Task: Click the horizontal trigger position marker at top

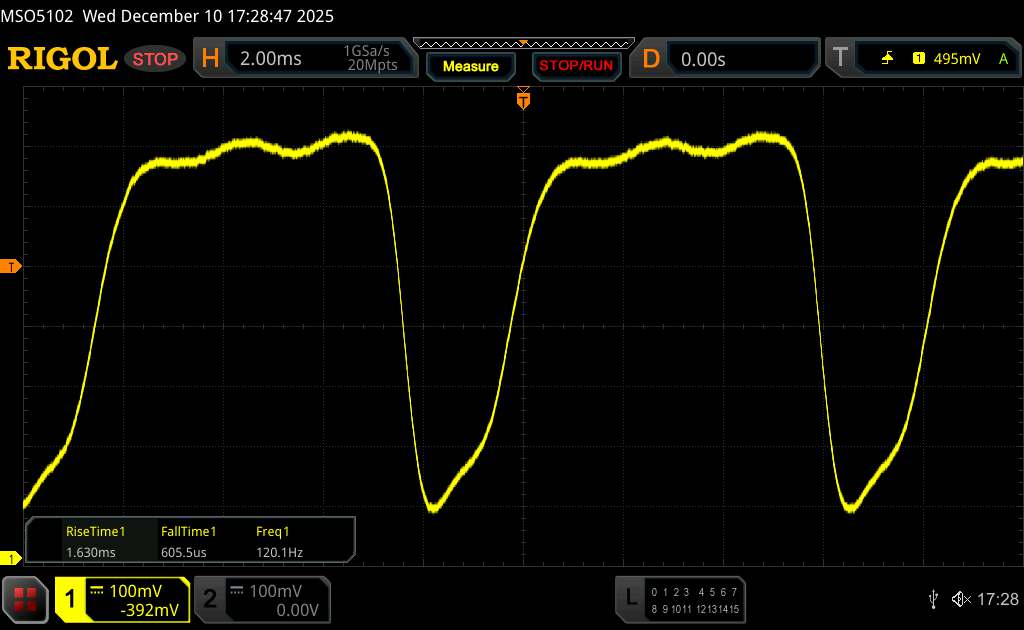Action: click(x=523, y=98)
